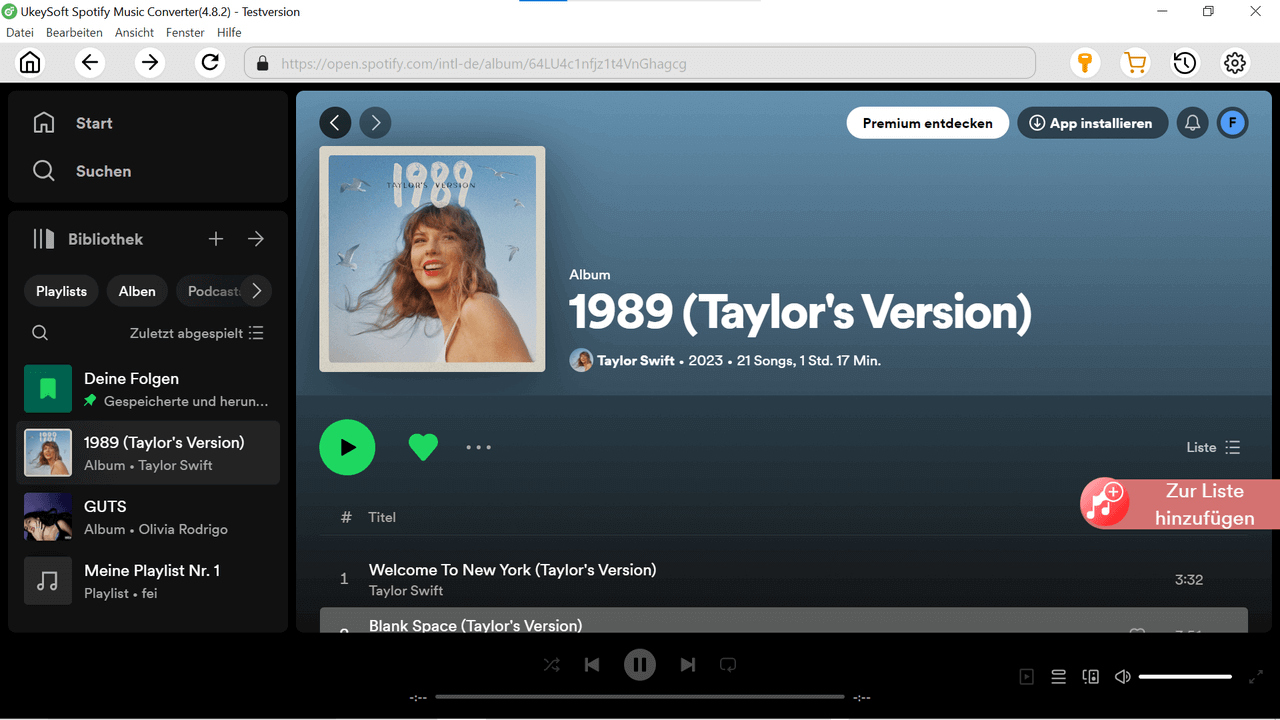Select track Blank Space (Taylor's Version)
The width and height of the screenshot is (1280, 720).
[784, 620]
